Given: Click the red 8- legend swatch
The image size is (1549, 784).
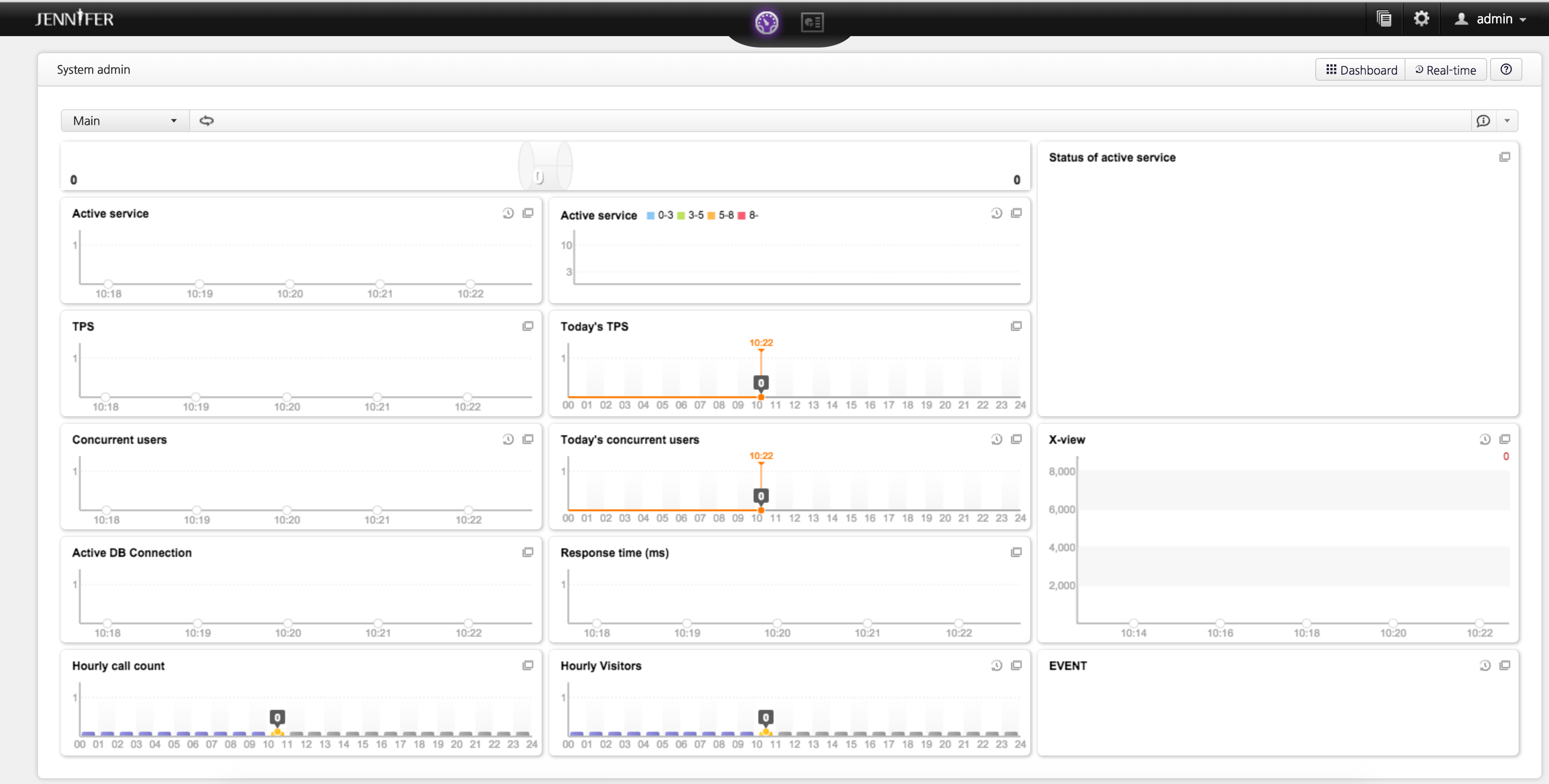Looking at the screenshot, I should coord(741,215).
